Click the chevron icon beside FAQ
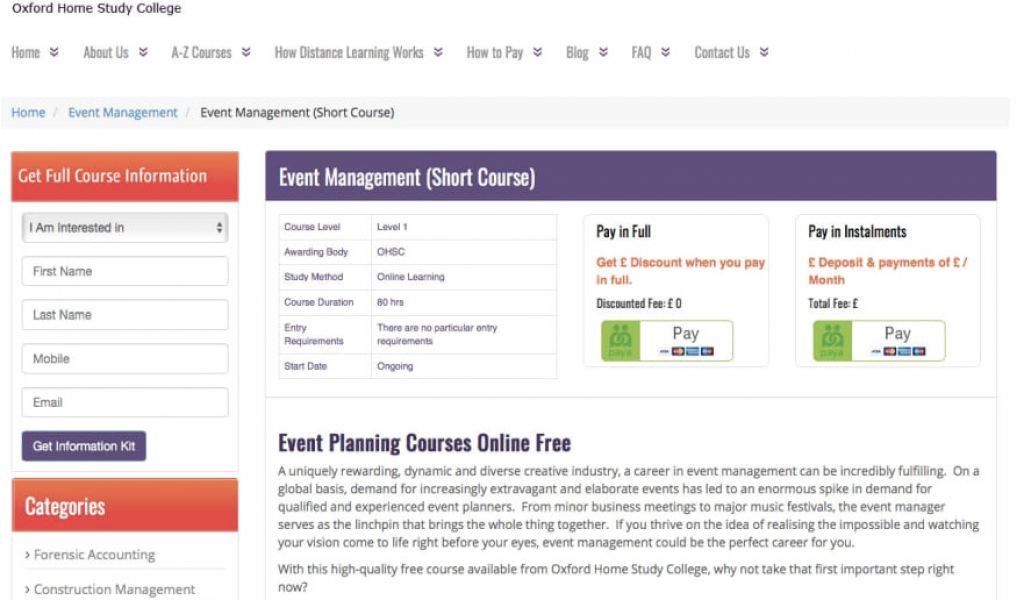 pos(665,53)
